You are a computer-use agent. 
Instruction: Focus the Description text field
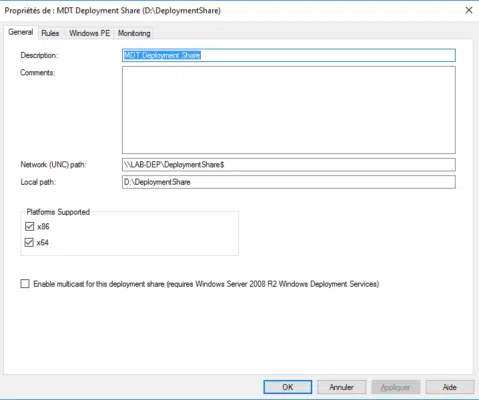(x=289, y=55)
